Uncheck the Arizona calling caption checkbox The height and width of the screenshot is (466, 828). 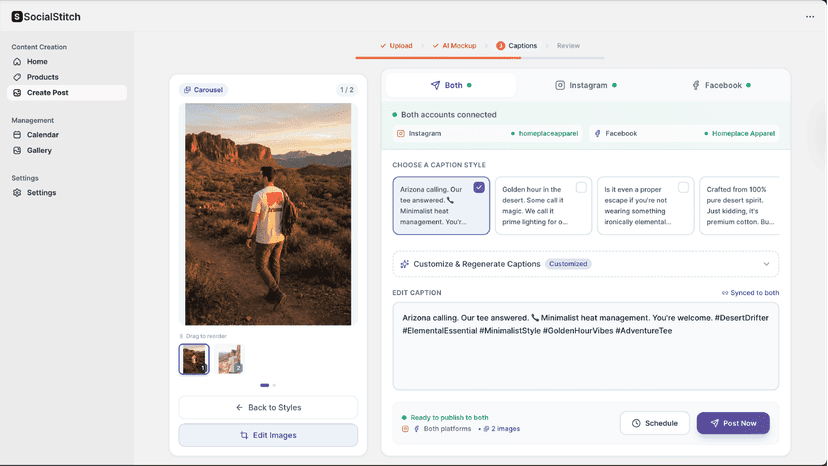point(479,188)
